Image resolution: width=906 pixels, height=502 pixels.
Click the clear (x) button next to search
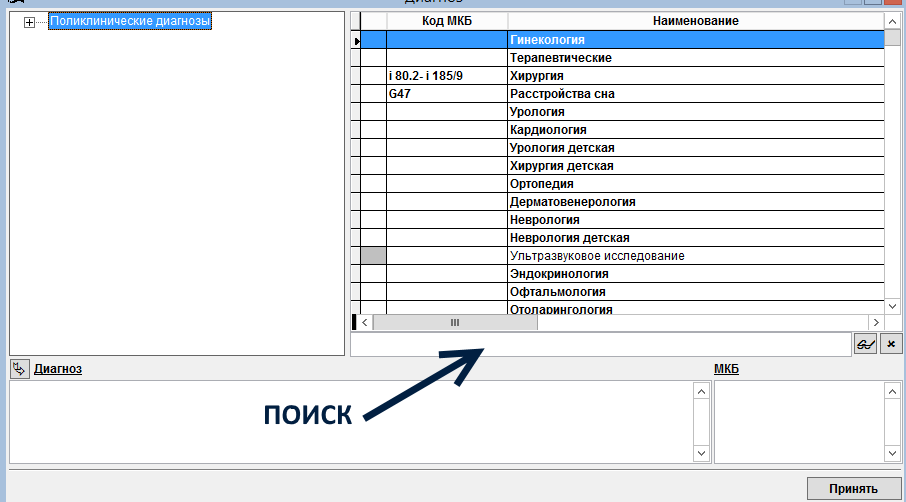click(x=892, y=344)
